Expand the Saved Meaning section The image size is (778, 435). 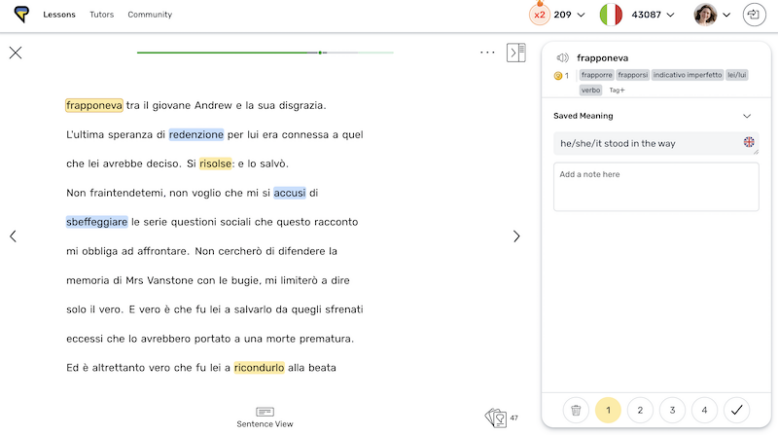[x=746, y=116]
